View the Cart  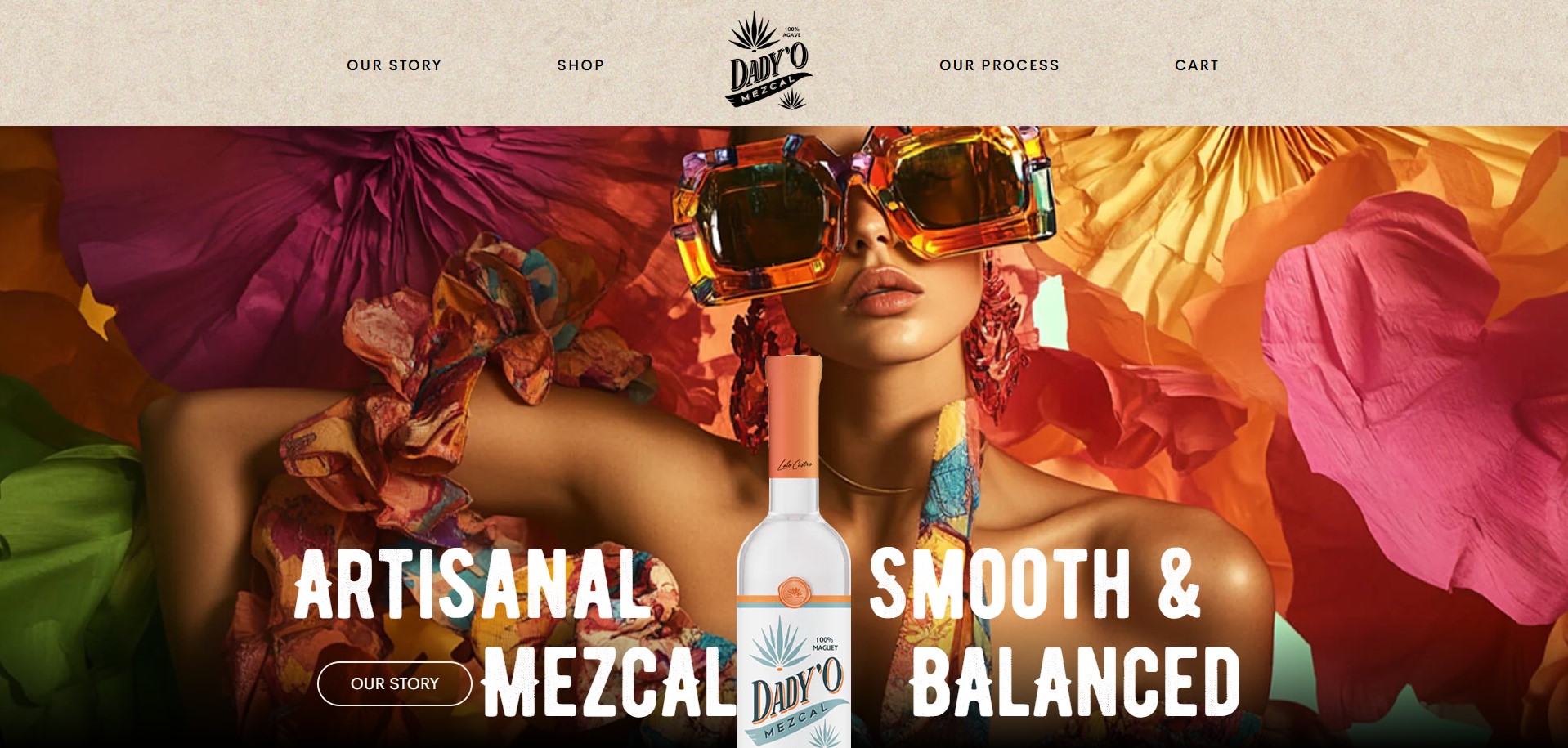[1197, 65]
